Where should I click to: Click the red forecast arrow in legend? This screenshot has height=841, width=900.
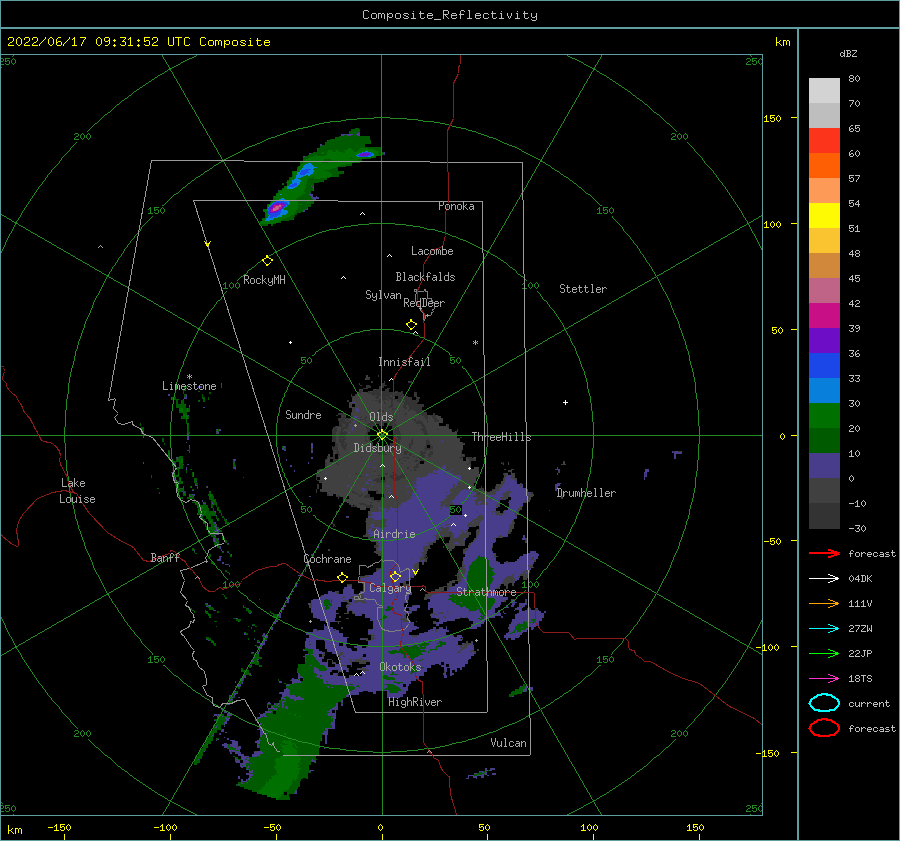(824, 553)
